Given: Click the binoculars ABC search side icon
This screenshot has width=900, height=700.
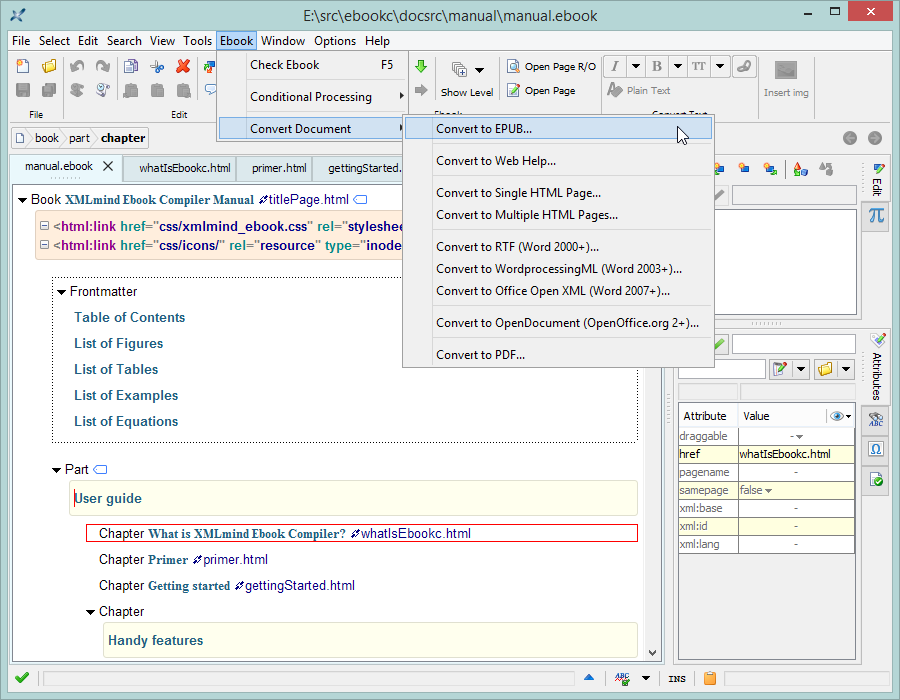Looking at the screenshot, I should [876, 419].
